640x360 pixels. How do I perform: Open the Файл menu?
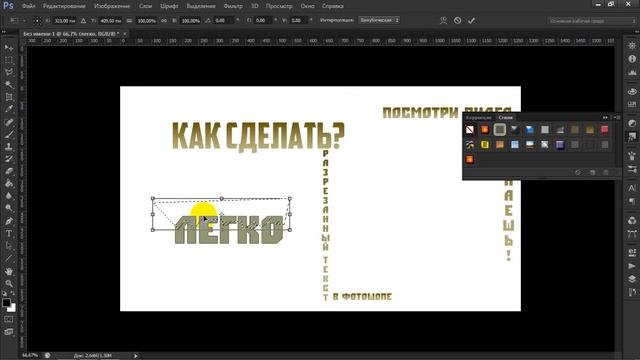[x=28, y=6]
